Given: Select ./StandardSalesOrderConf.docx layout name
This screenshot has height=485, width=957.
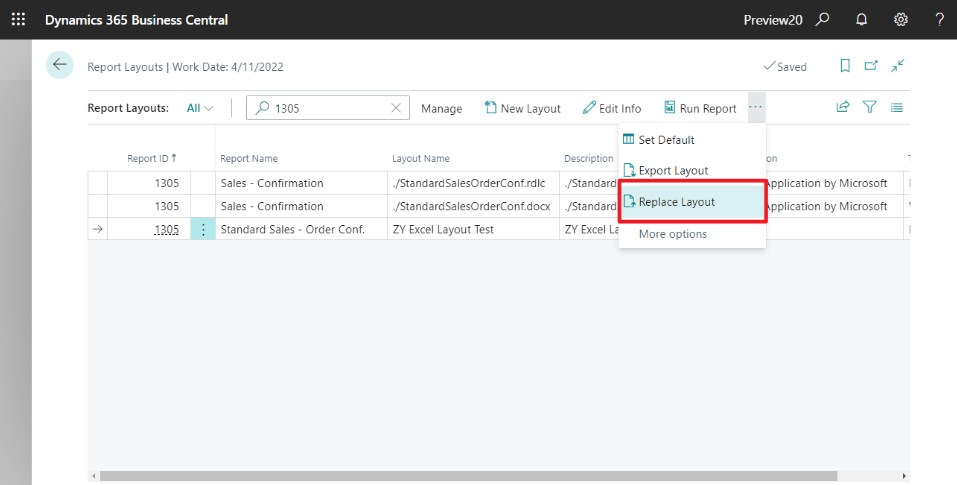Looking at the screenshot, I should (x=473, y=206).
